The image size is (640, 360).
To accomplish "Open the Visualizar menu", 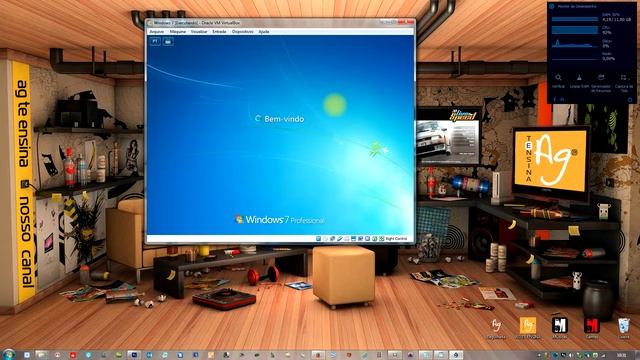I will click(x=199, y=31).
